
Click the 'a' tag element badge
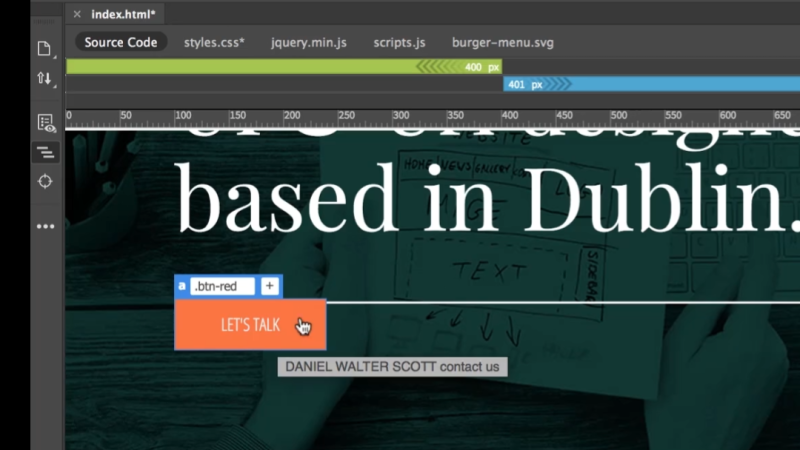pyautogui.click(x=182, y=286)
